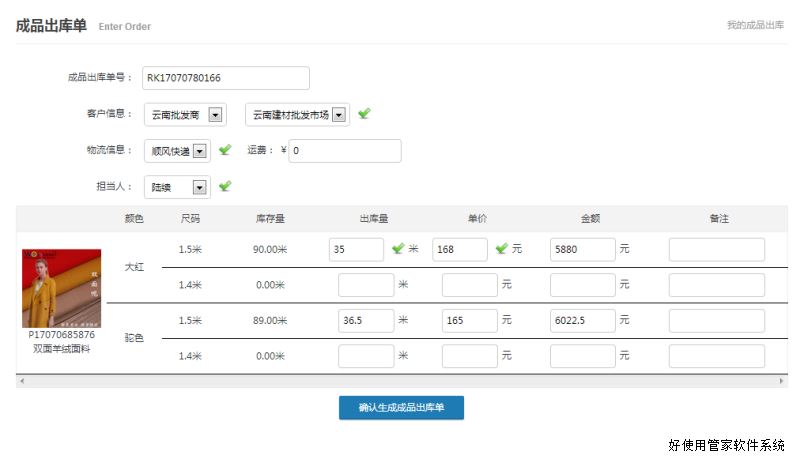
Task: Click the quantity field containing 36.5
Action: point(365,321)
